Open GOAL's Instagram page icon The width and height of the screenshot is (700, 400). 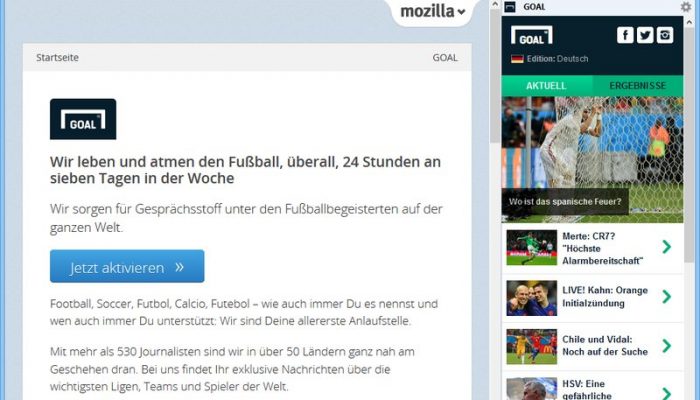click(x=665, y=35)
